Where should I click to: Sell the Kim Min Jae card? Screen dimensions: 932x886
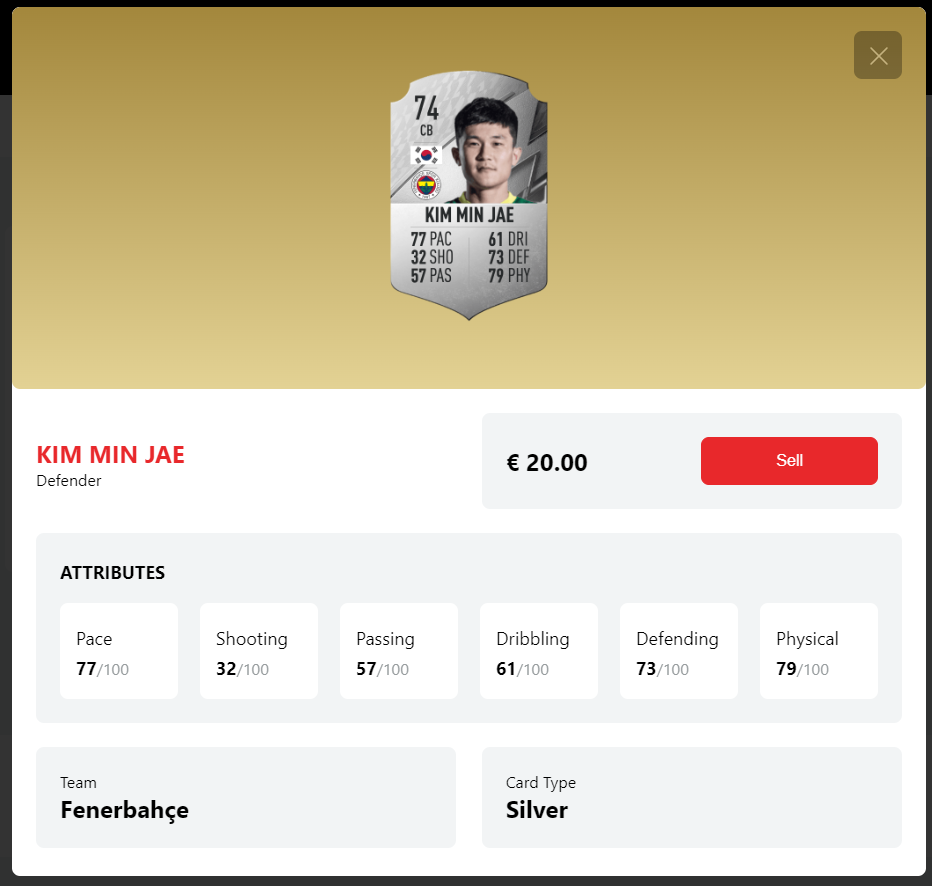point(789,461)
